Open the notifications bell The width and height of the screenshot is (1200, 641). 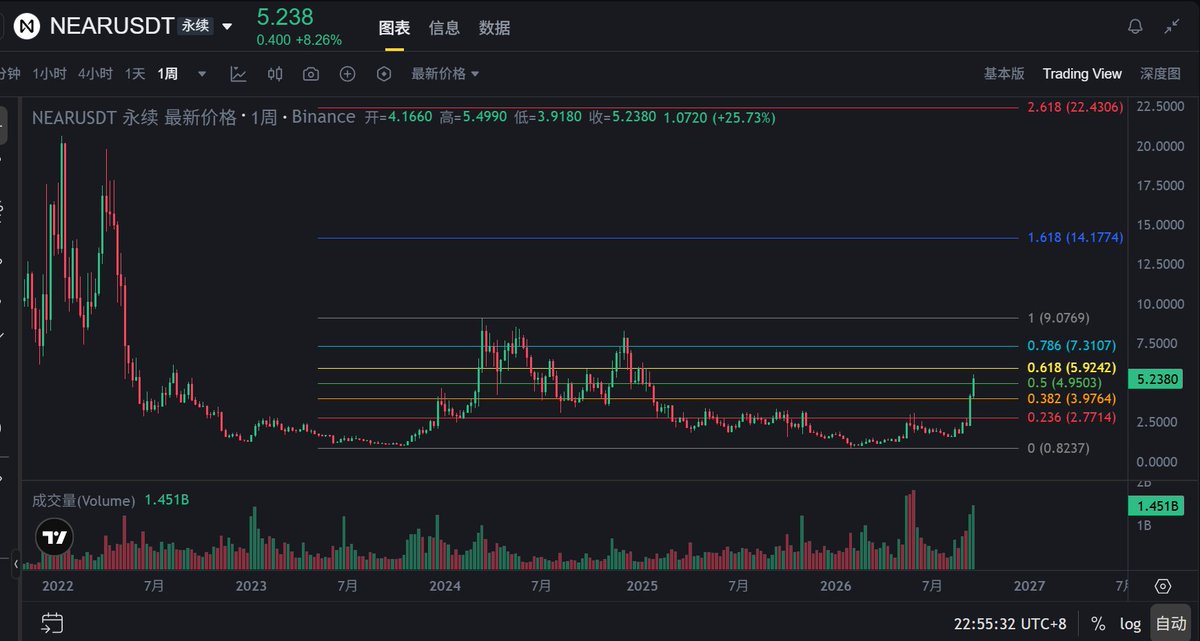point(1135,27)
